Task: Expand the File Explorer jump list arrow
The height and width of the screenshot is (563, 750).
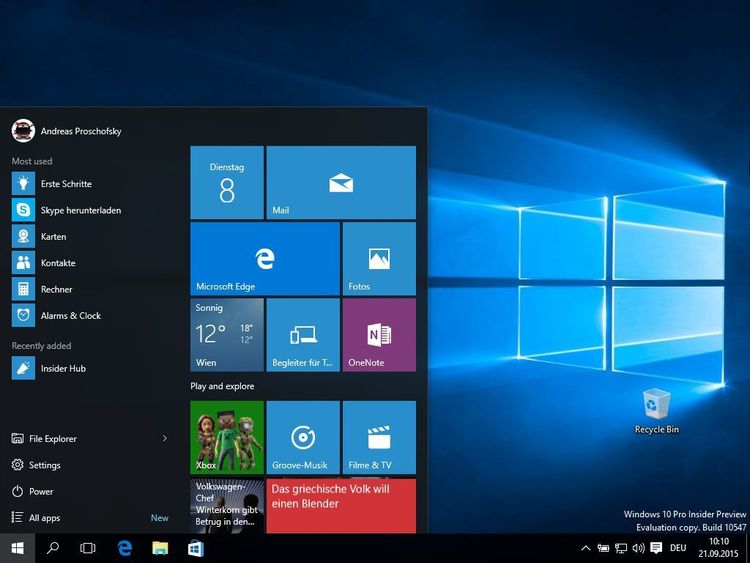Action: coord(165,438)
